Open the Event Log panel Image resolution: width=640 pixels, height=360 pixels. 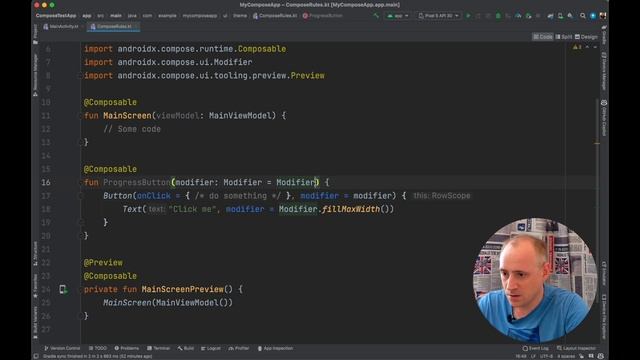[536, 348]
